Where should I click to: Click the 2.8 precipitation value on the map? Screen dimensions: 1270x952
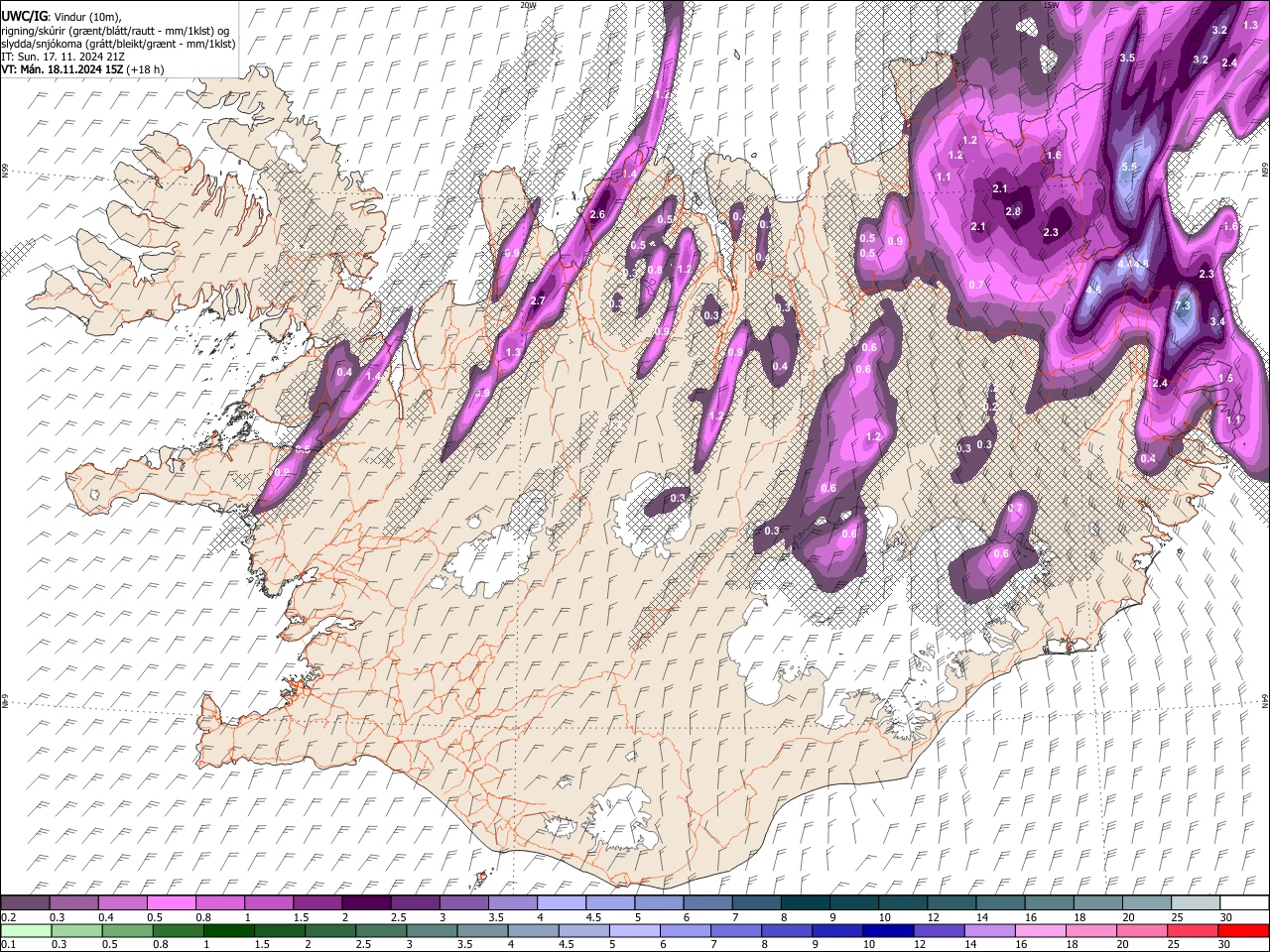(1013, 211)
